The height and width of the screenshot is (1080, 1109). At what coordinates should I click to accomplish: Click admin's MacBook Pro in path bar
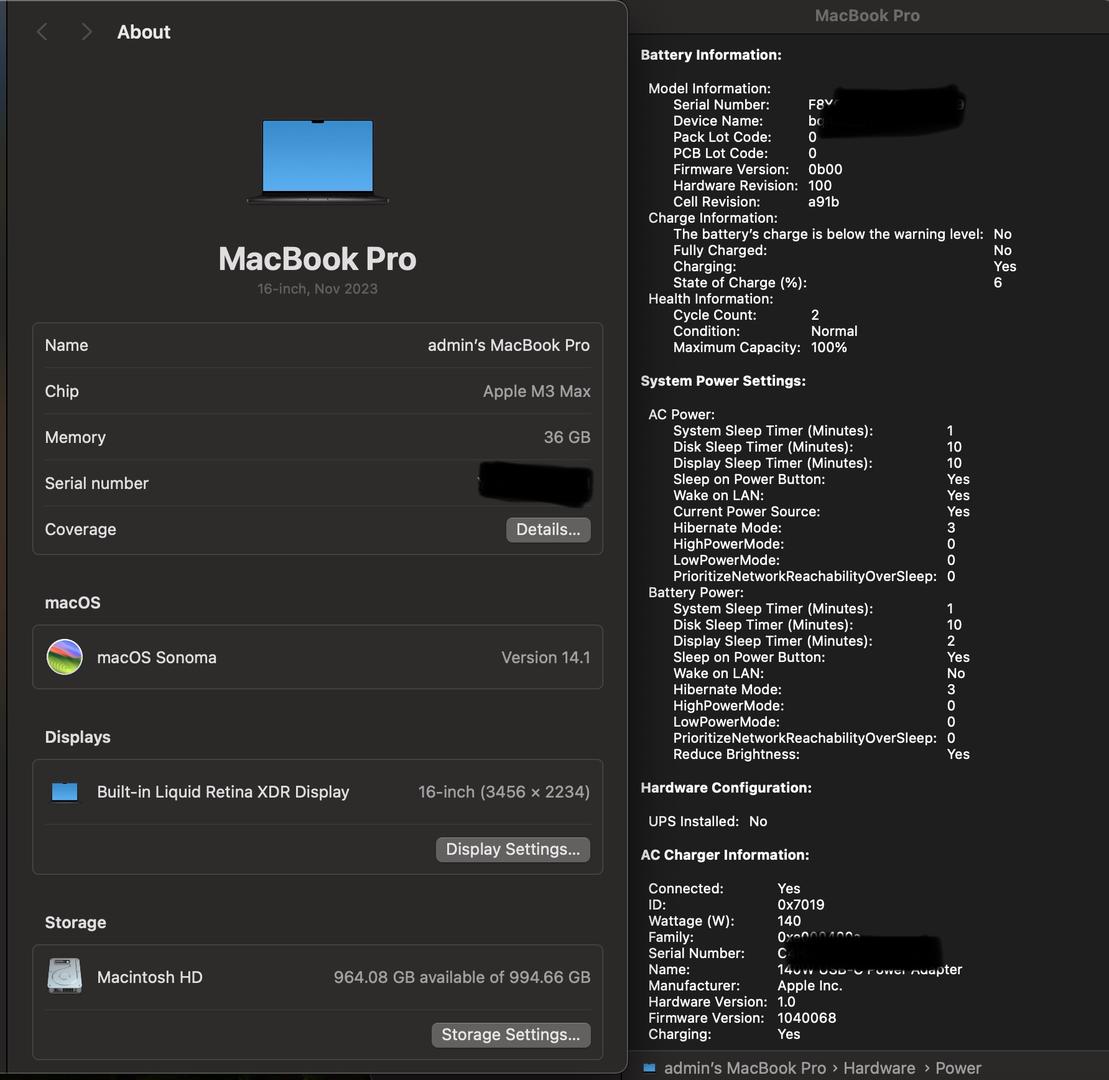[x=745, y=1068]
